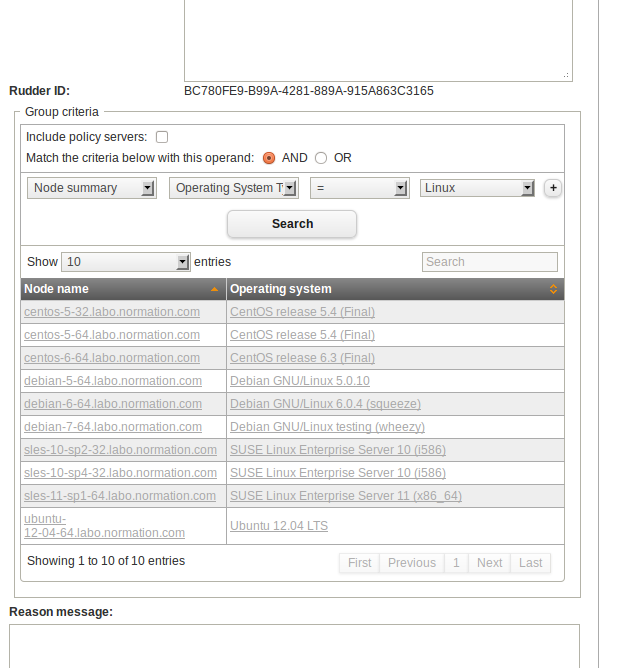Go to Last page of results
621x668 pixels.
530,563
